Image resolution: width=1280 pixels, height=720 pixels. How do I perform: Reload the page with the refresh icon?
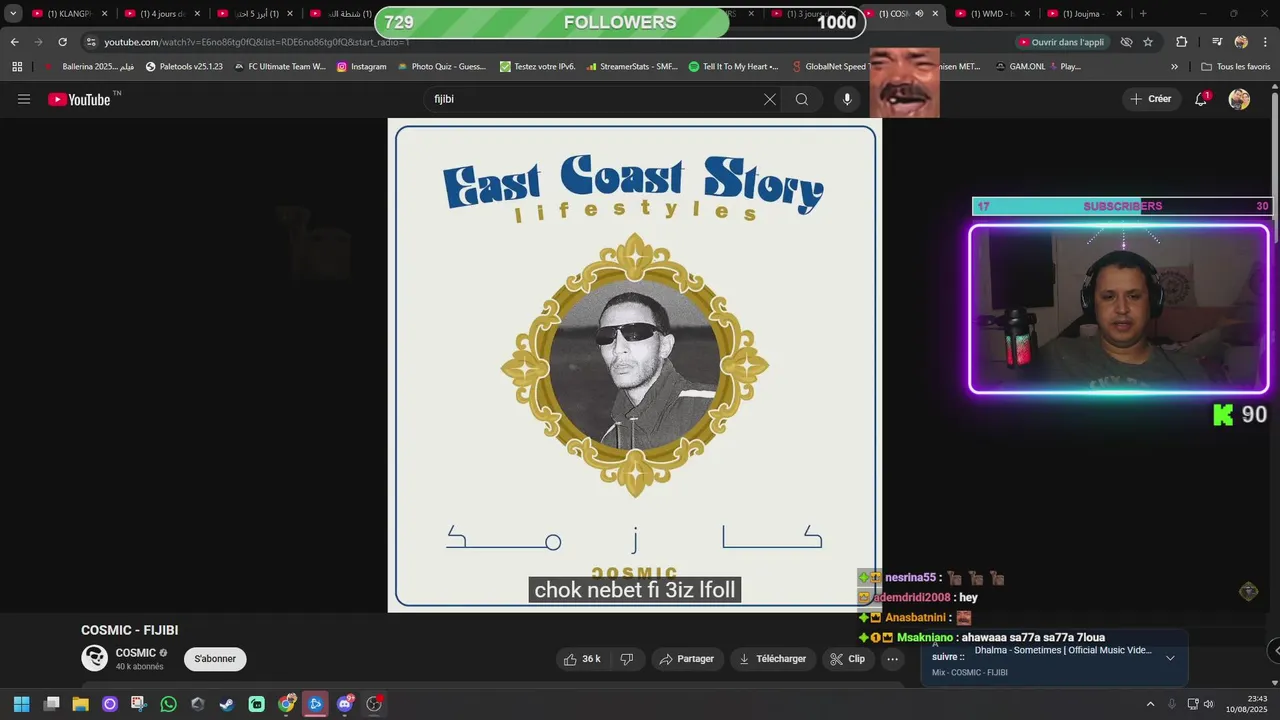(62, 42)
